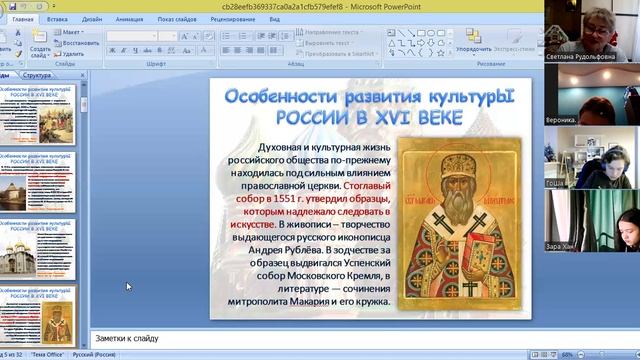Screen dimensions: 640x360
Task: Align text to the left
Action: pyautogui.click(x=226, y=50)
